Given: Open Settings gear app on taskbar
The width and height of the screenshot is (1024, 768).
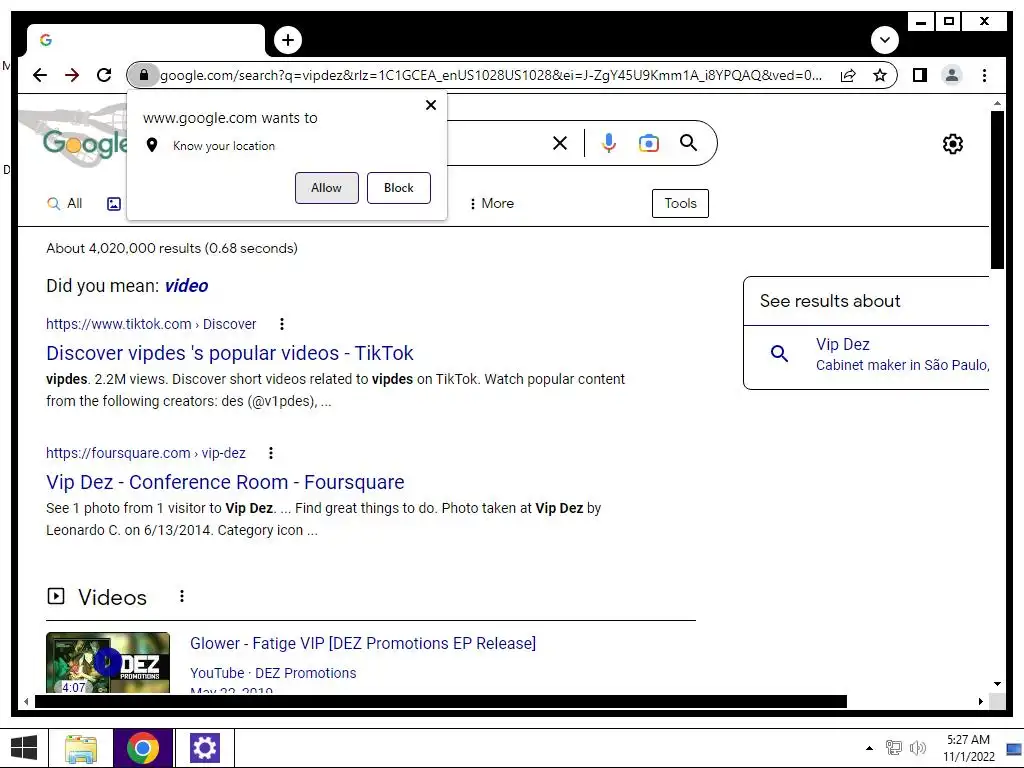Looking at the screenshot, I should click(204, 748).
